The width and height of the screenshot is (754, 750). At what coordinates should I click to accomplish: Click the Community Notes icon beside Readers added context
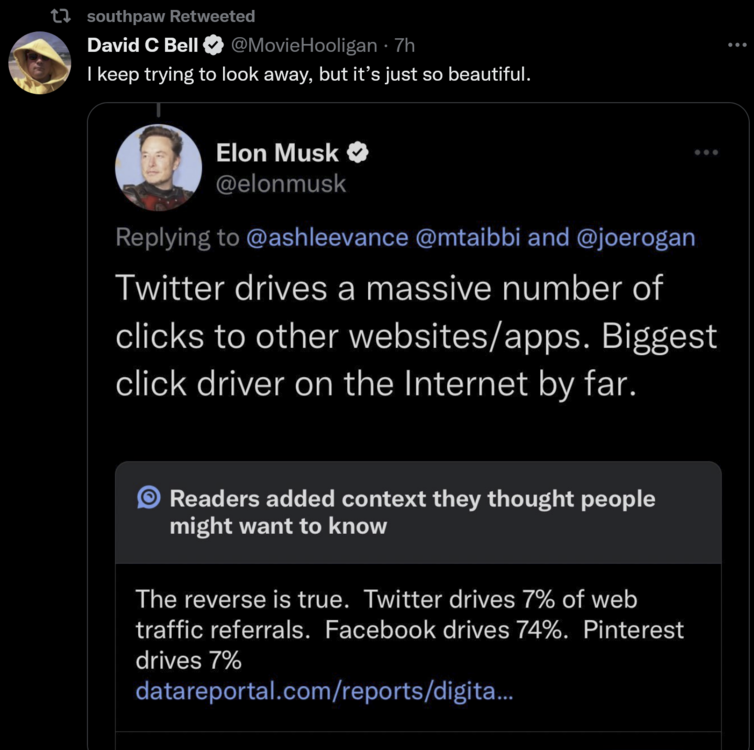click(148, 498)
